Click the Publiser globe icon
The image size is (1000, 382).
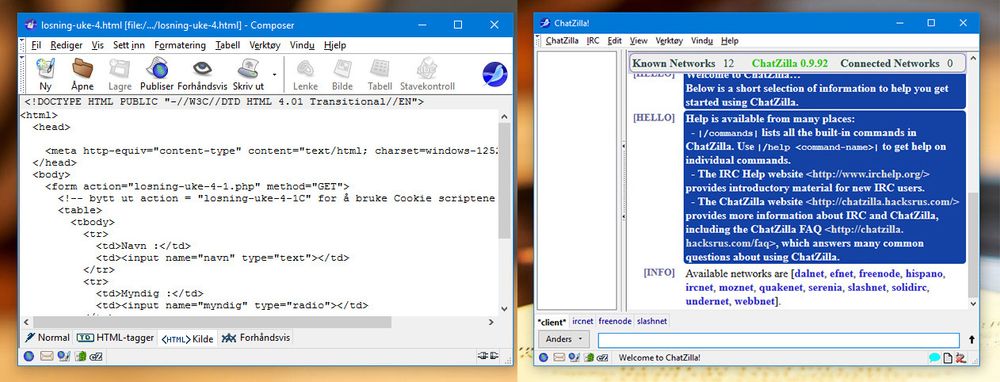(157, 68)
